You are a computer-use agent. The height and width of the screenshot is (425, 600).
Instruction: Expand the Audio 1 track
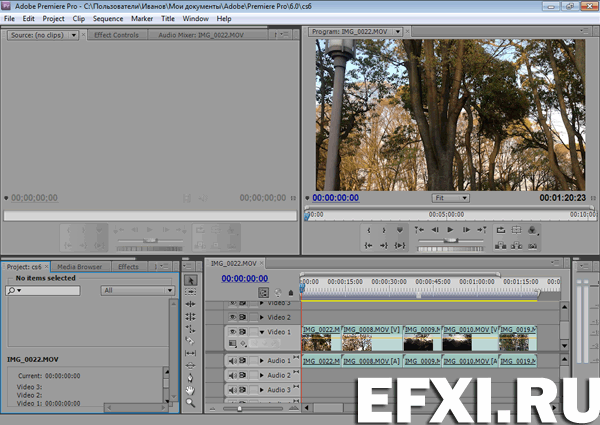[x=262, y=361]
